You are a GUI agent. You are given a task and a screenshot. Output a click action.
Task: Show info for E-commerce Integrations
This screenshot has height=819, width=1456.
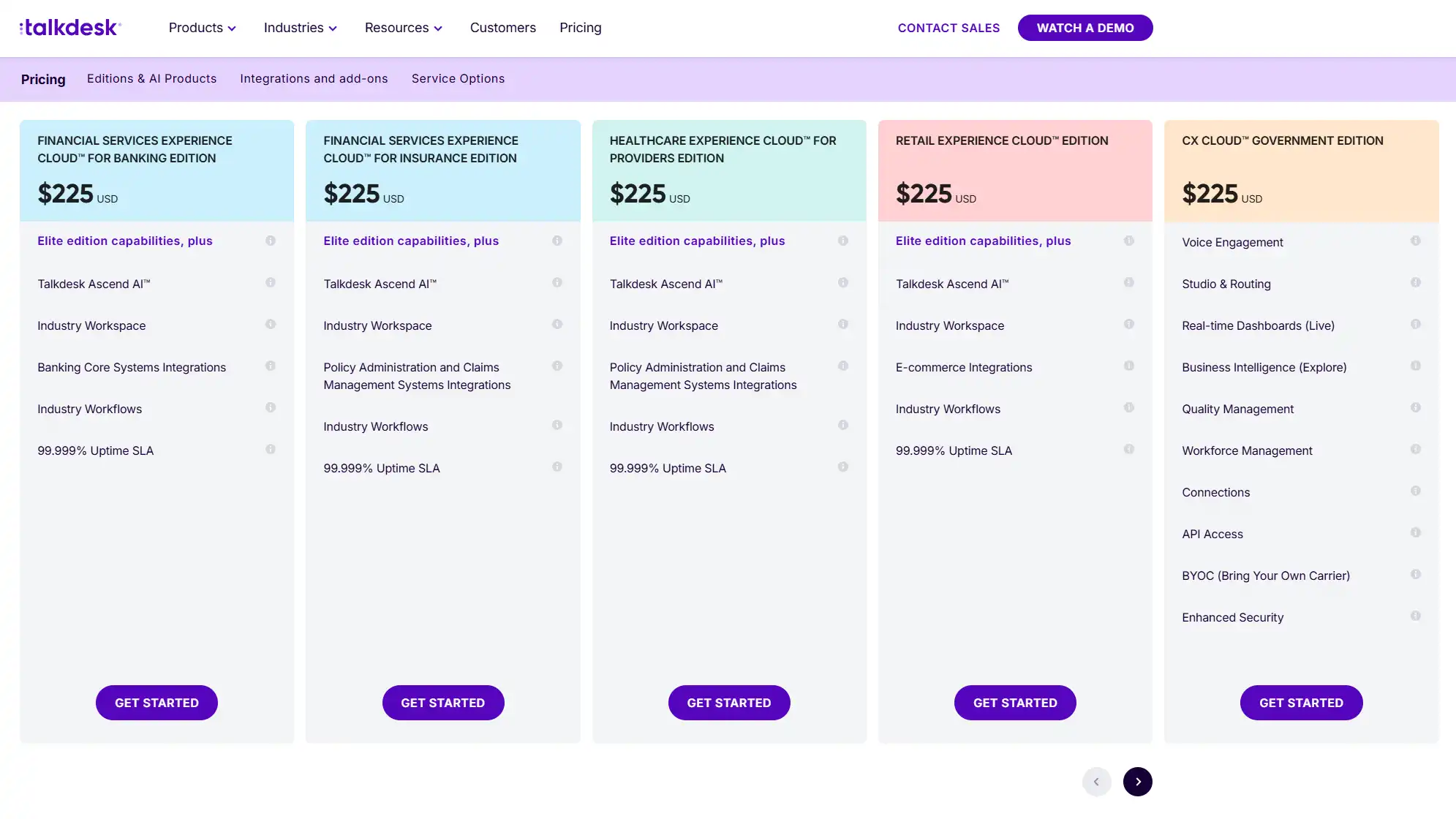1129,366
